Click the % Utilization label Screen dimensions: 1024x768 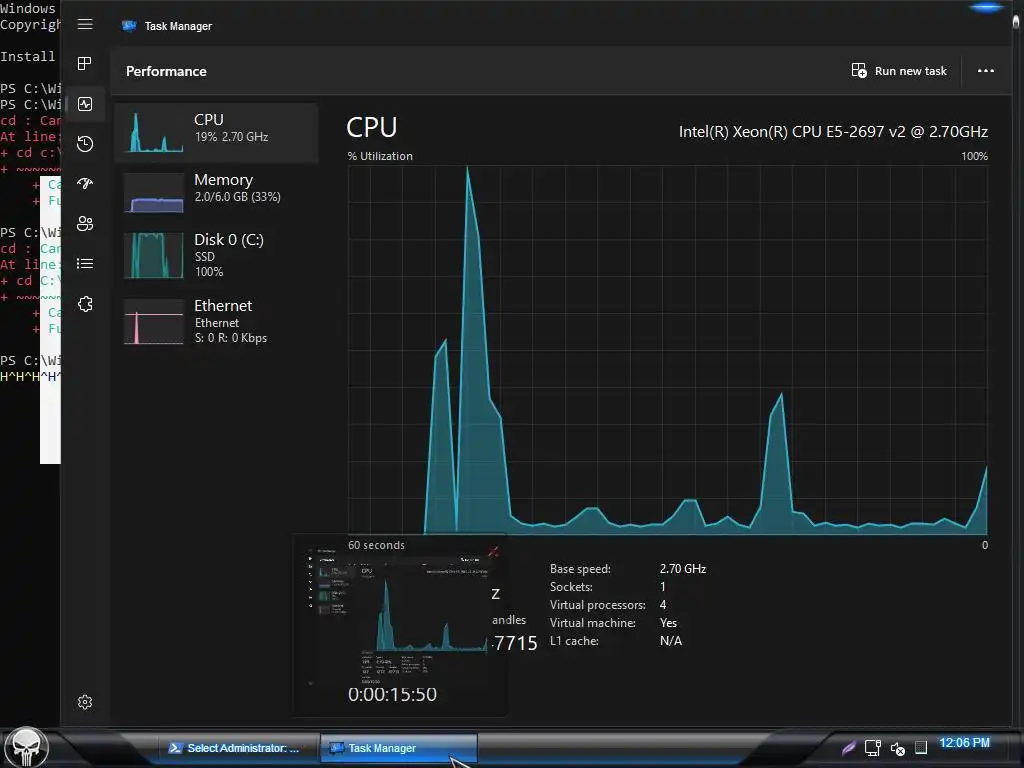click(380, 156)
